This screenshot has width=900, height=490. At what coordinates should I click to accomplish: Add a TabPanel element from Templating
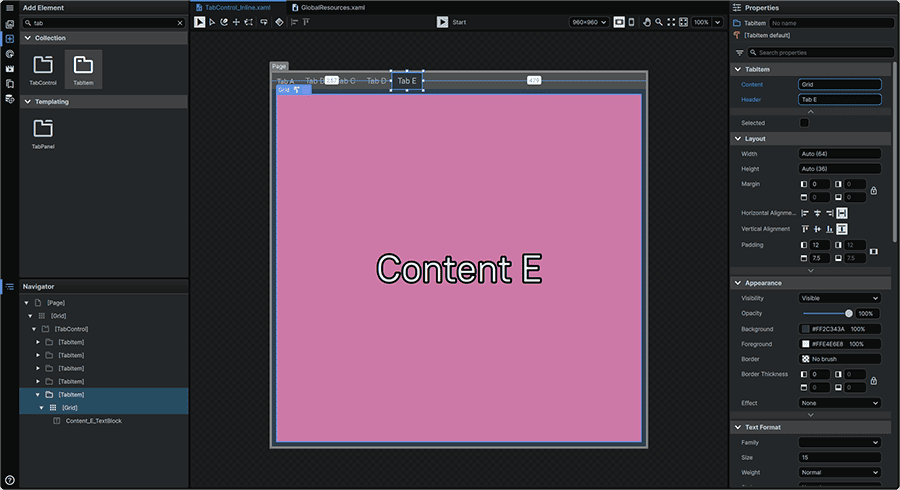(x=43, y=133)
